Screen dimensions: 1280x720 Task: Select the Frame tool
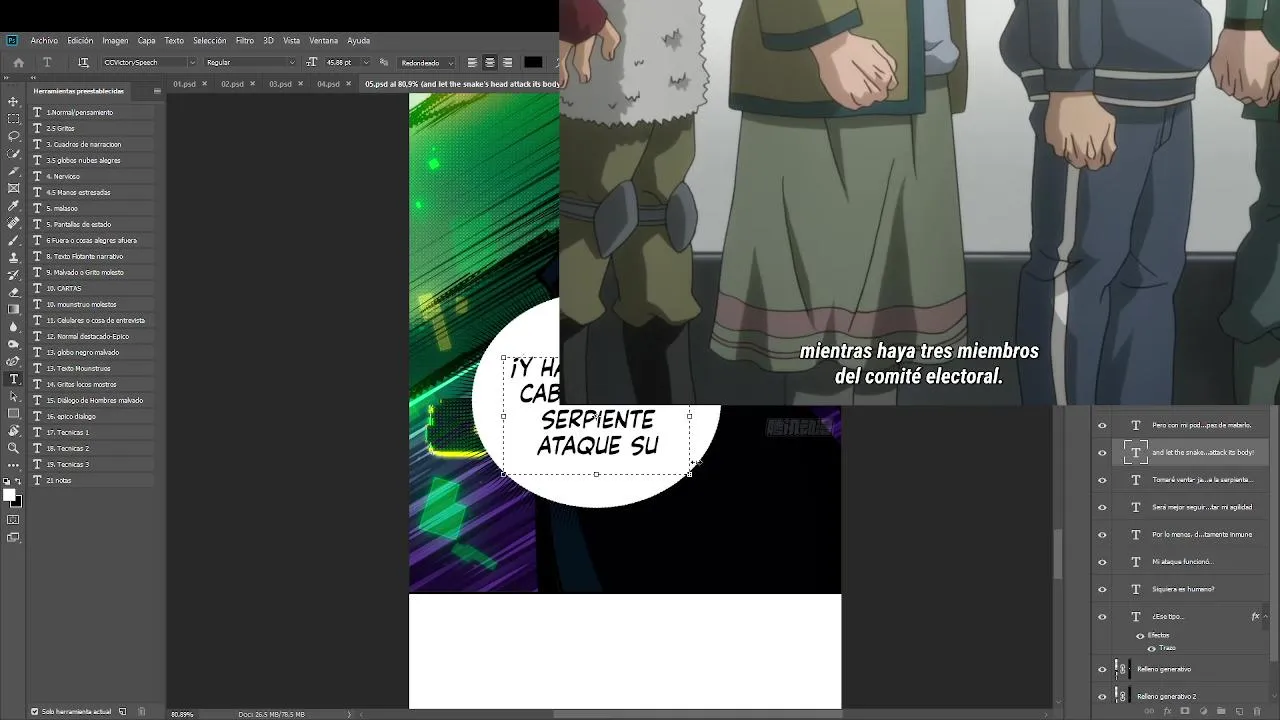coord(13,188)
